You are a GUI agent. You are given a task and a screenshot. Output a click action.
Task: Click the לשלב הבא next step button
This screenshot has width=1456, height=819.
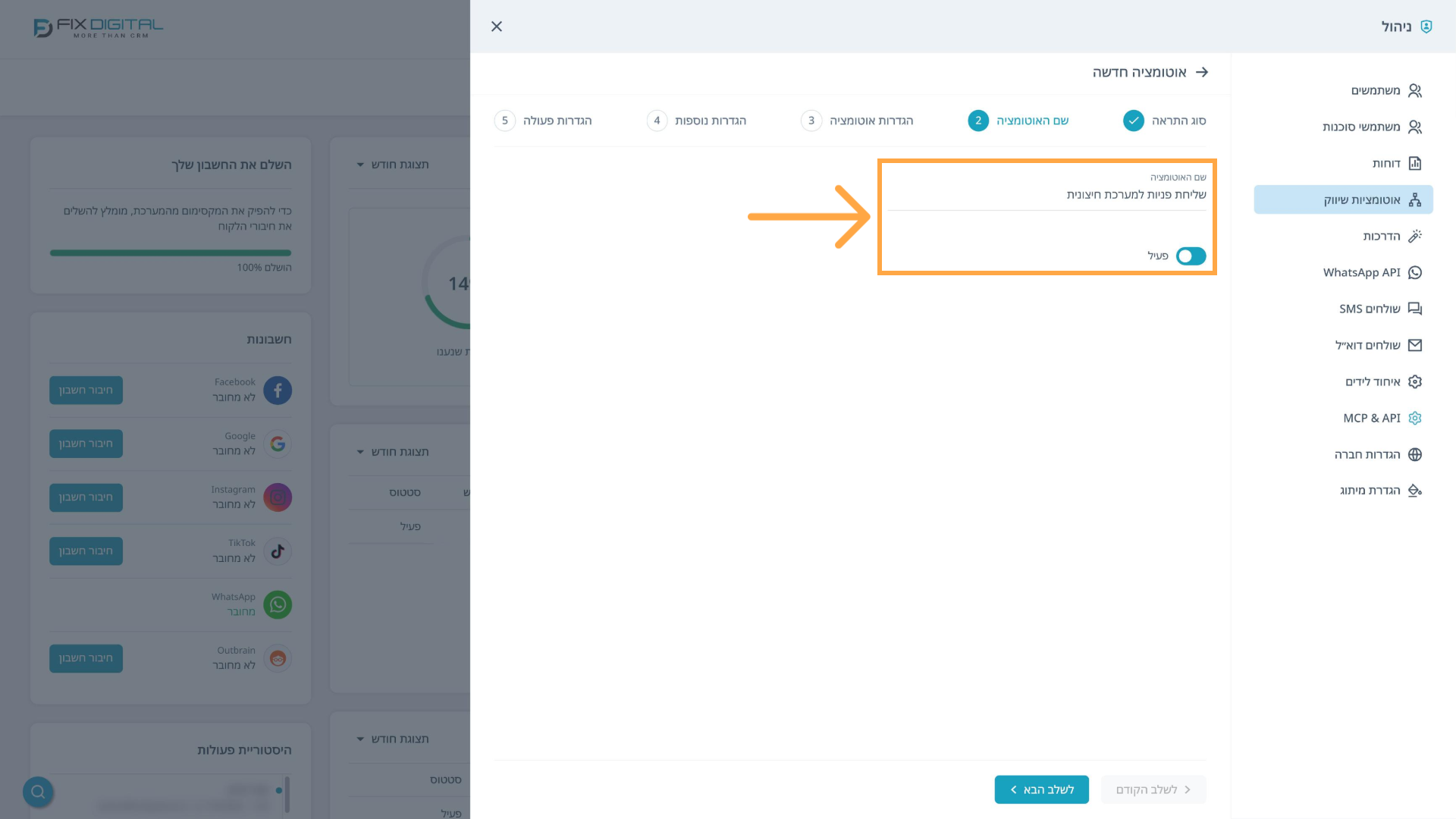tap(1041, 789)
